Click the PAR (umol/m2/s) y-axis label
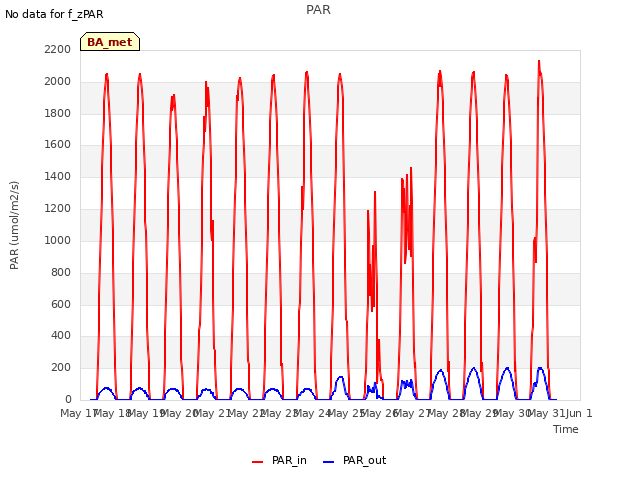 click(x=14, y=225)
